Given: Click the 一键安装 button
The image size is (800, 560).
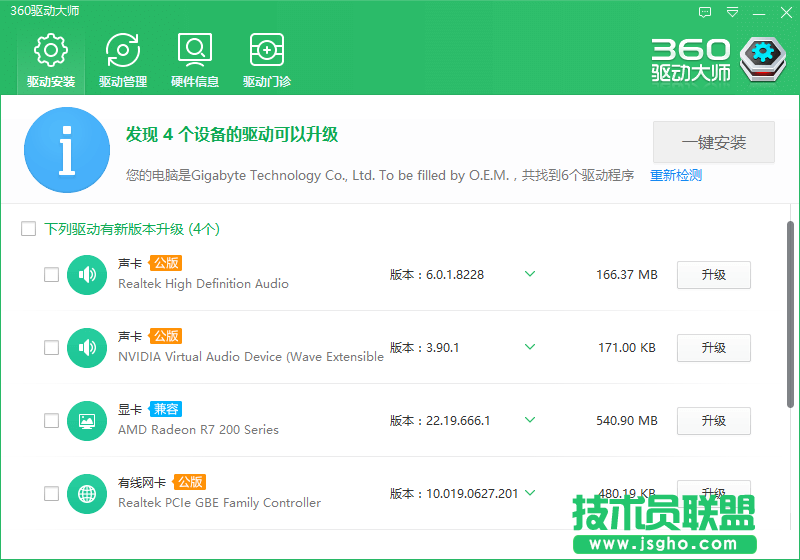Looking at the screenshot, I should coord(714,142).
